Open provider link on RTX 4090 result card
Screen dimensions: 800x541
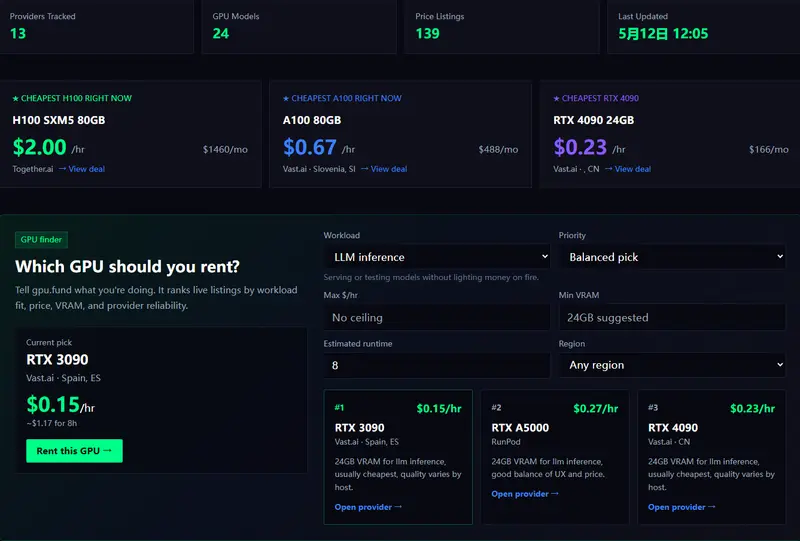(x=682, y=507)
